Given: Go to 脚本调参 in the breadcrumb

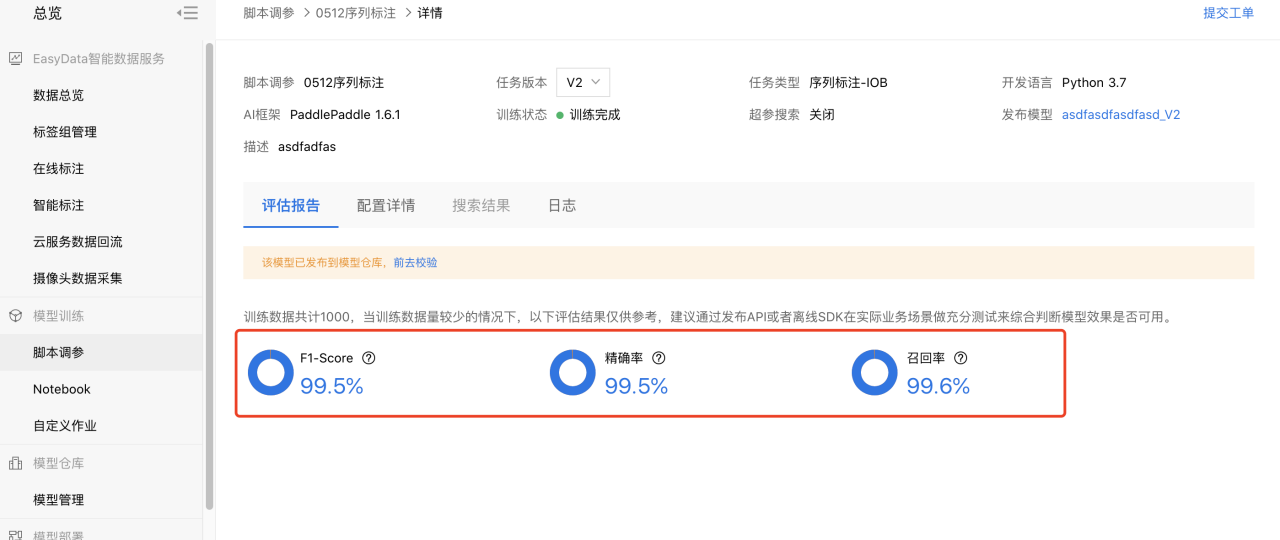Looking at the screenshot, I should [x=270, y=13].
